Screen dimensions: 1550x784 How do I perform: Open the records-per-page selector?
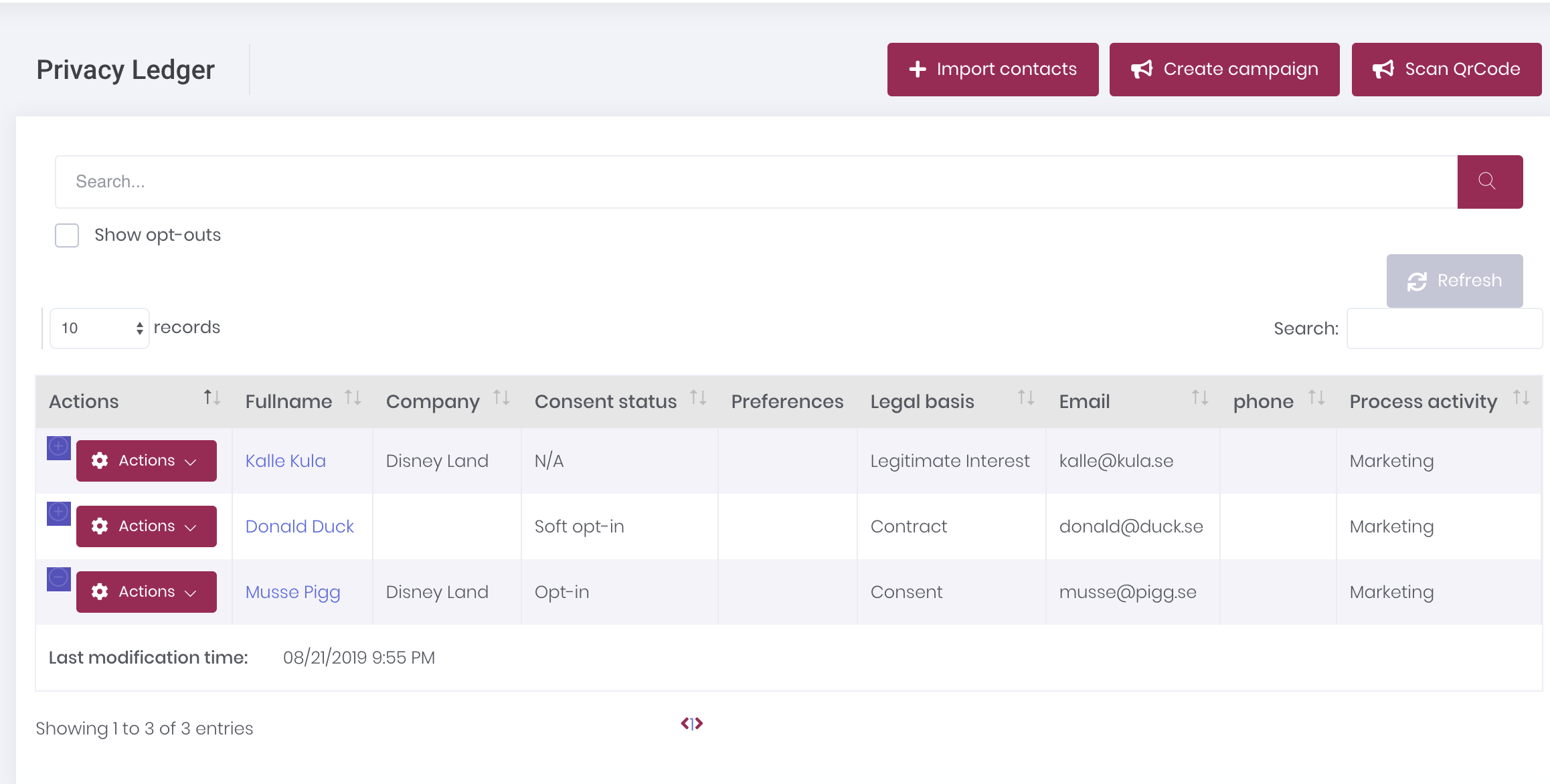pos(100,328)
